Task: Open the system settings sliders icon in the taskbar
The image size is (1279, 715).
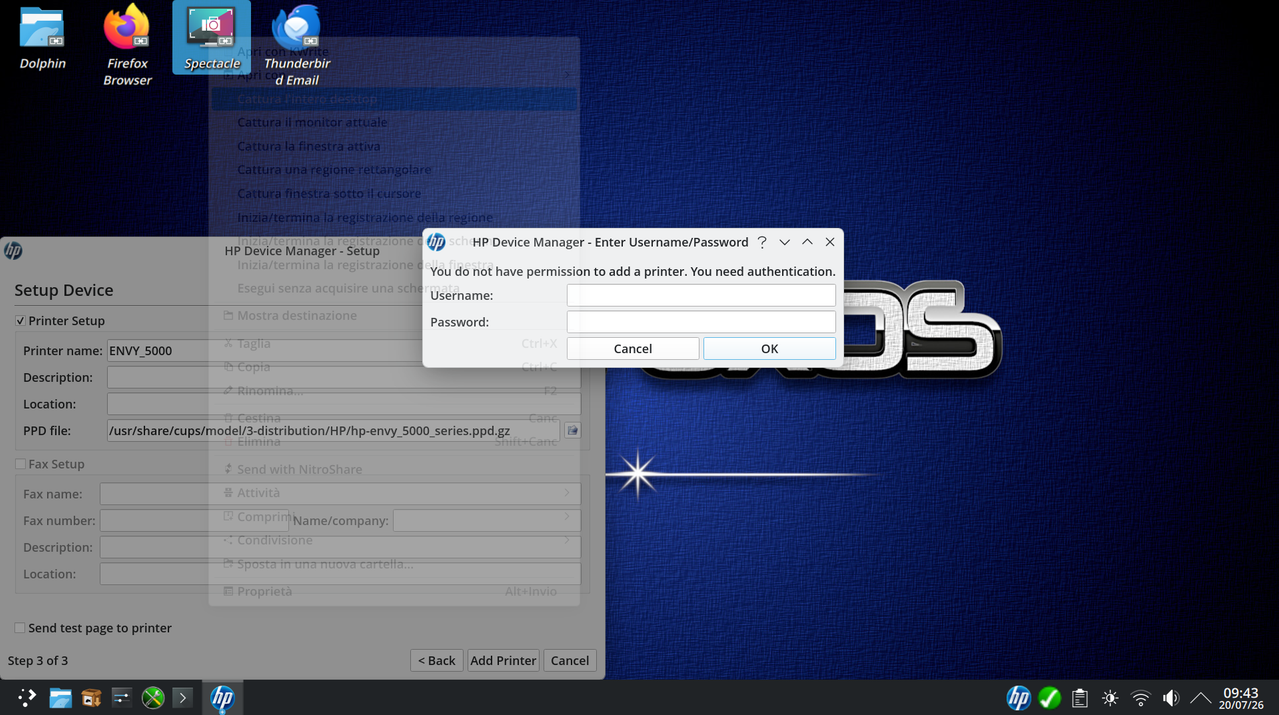Action: [x=121, y=698]
